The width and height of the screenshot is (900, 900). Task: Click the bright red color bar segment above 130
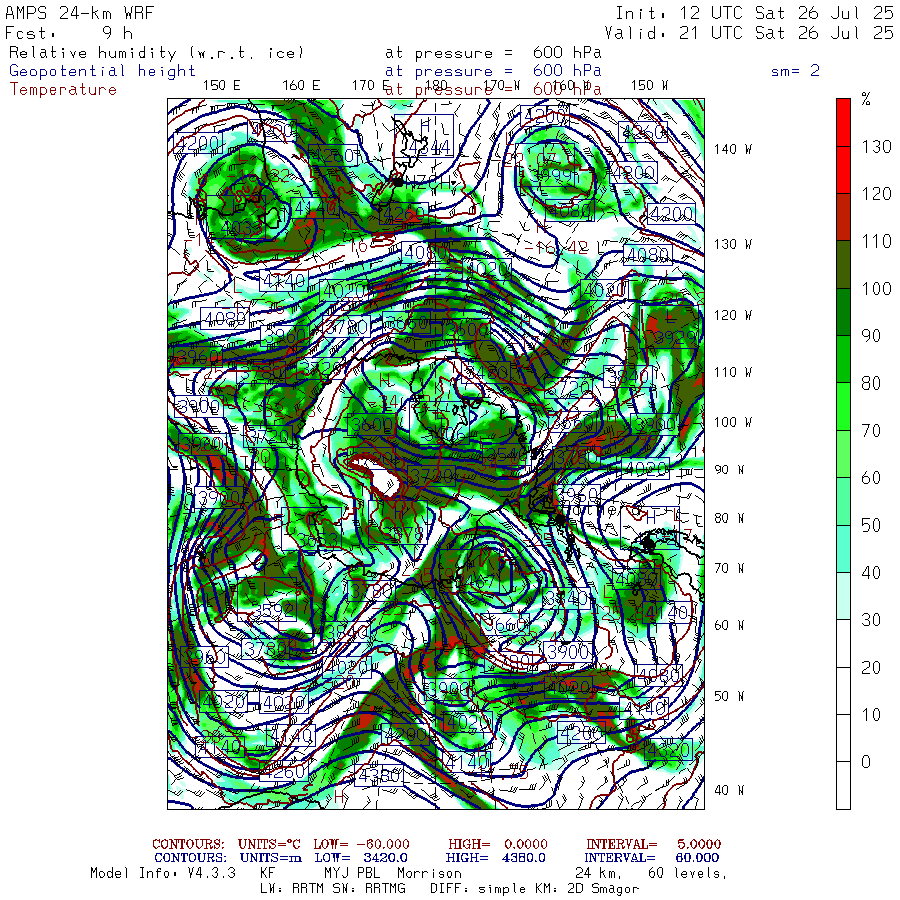tap(843, 122)
